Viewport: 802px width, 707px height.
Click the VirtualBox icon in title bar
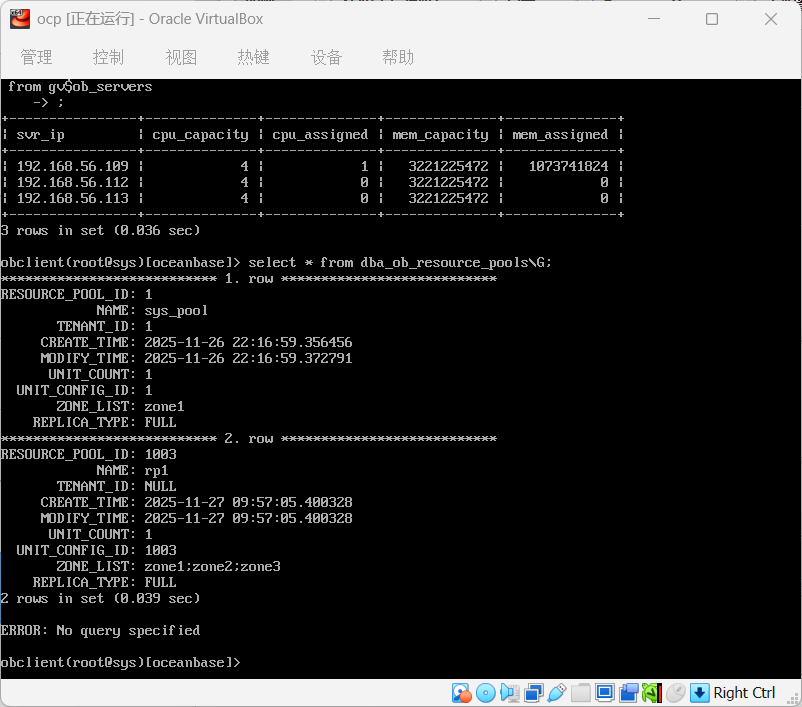click(18, 19)
